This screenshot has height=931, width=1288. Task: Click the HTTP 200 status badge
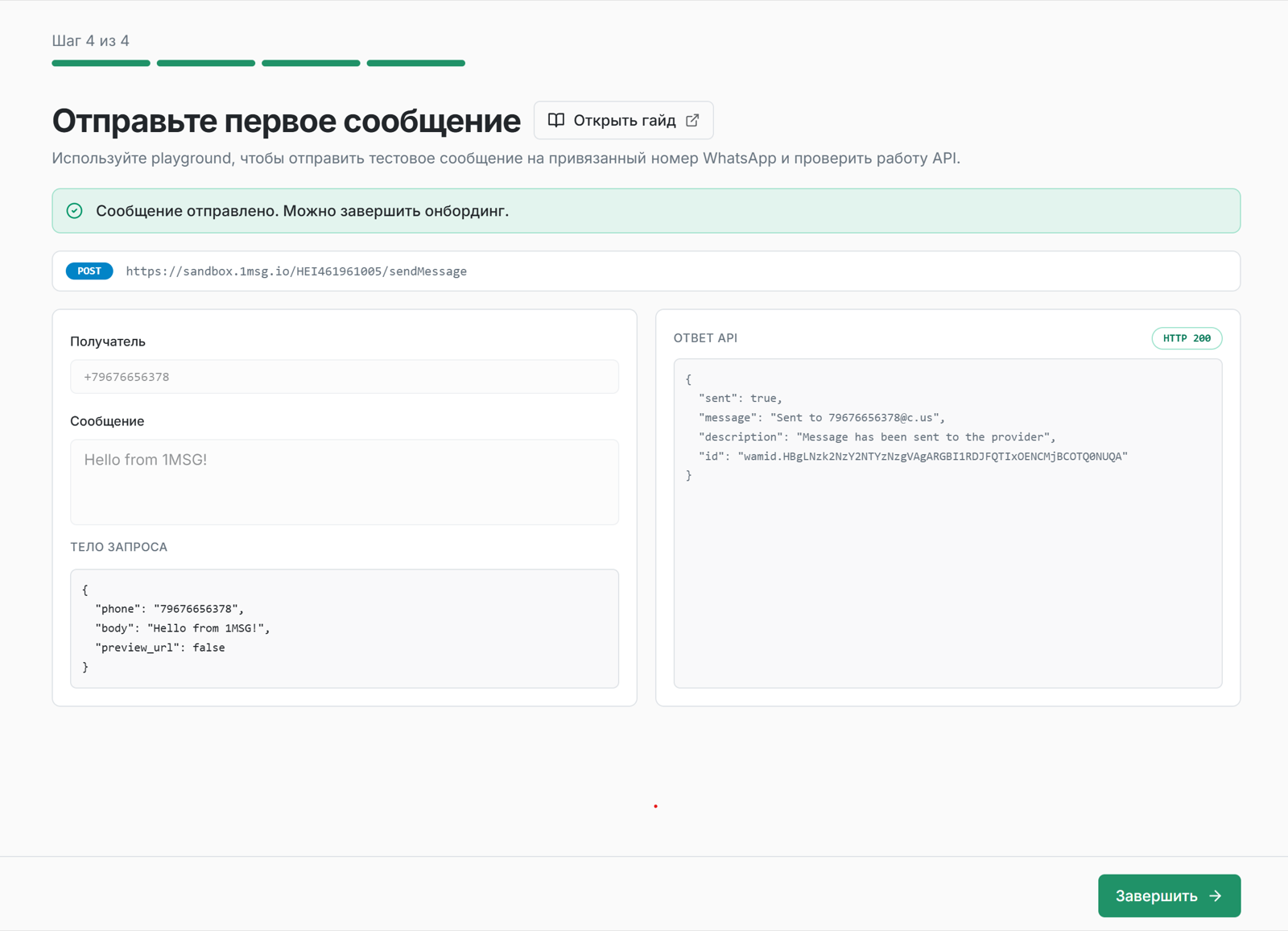click(x=1187, y=338)
